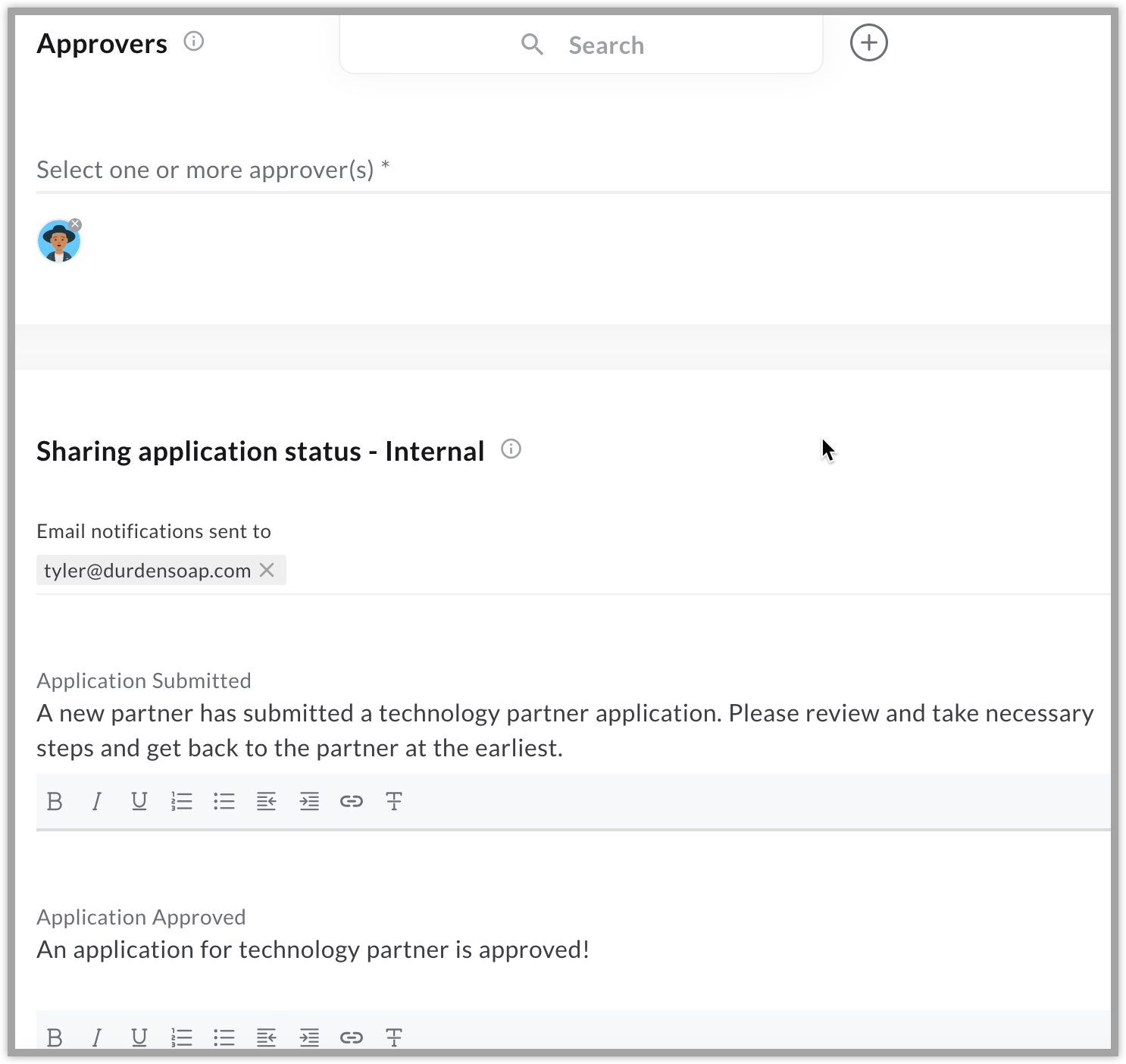The height and width of the screenshot is (1064, 1126).
Task: Toggle Underline in Application Submitted toolbar
Action: point(139,801)
